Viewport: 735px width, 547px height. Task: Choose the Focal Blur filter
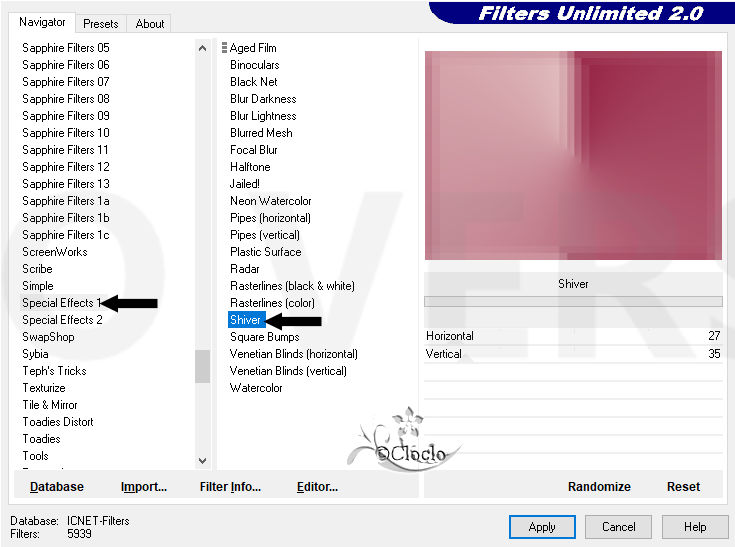tap(254, 150)
